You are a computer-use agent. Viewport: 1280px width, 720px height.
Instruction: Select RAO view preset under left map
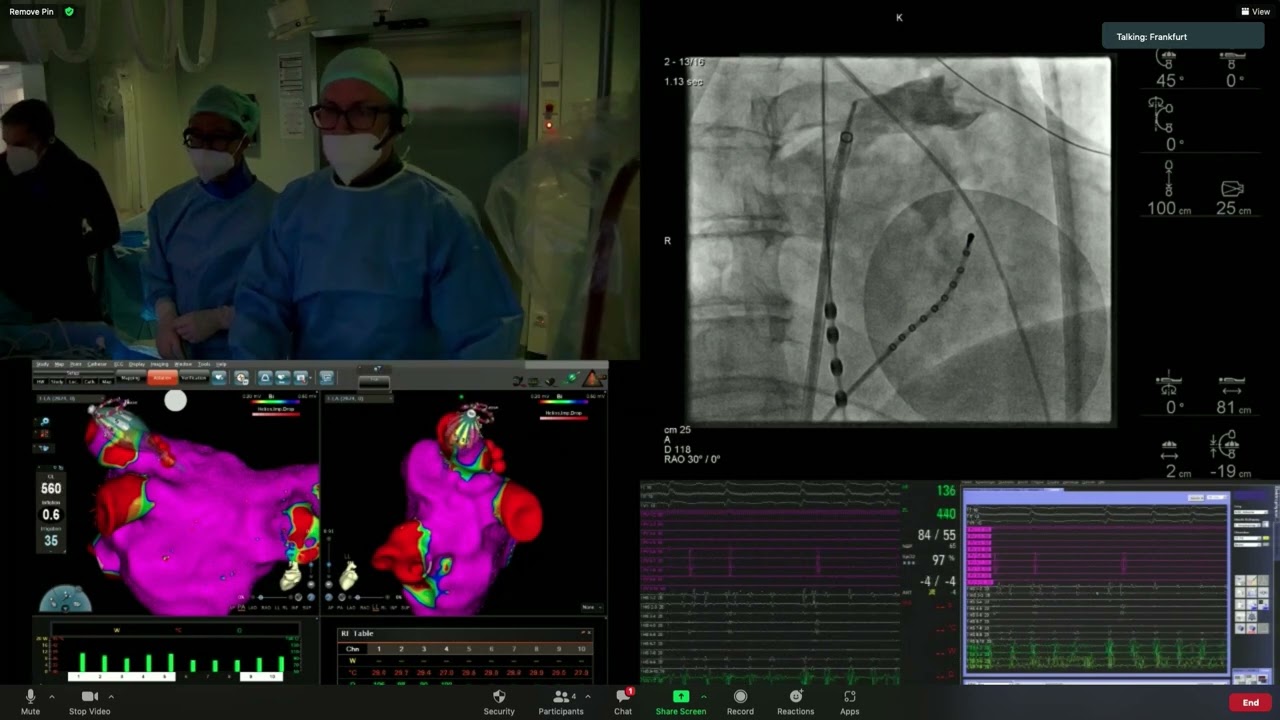point(266,607)
